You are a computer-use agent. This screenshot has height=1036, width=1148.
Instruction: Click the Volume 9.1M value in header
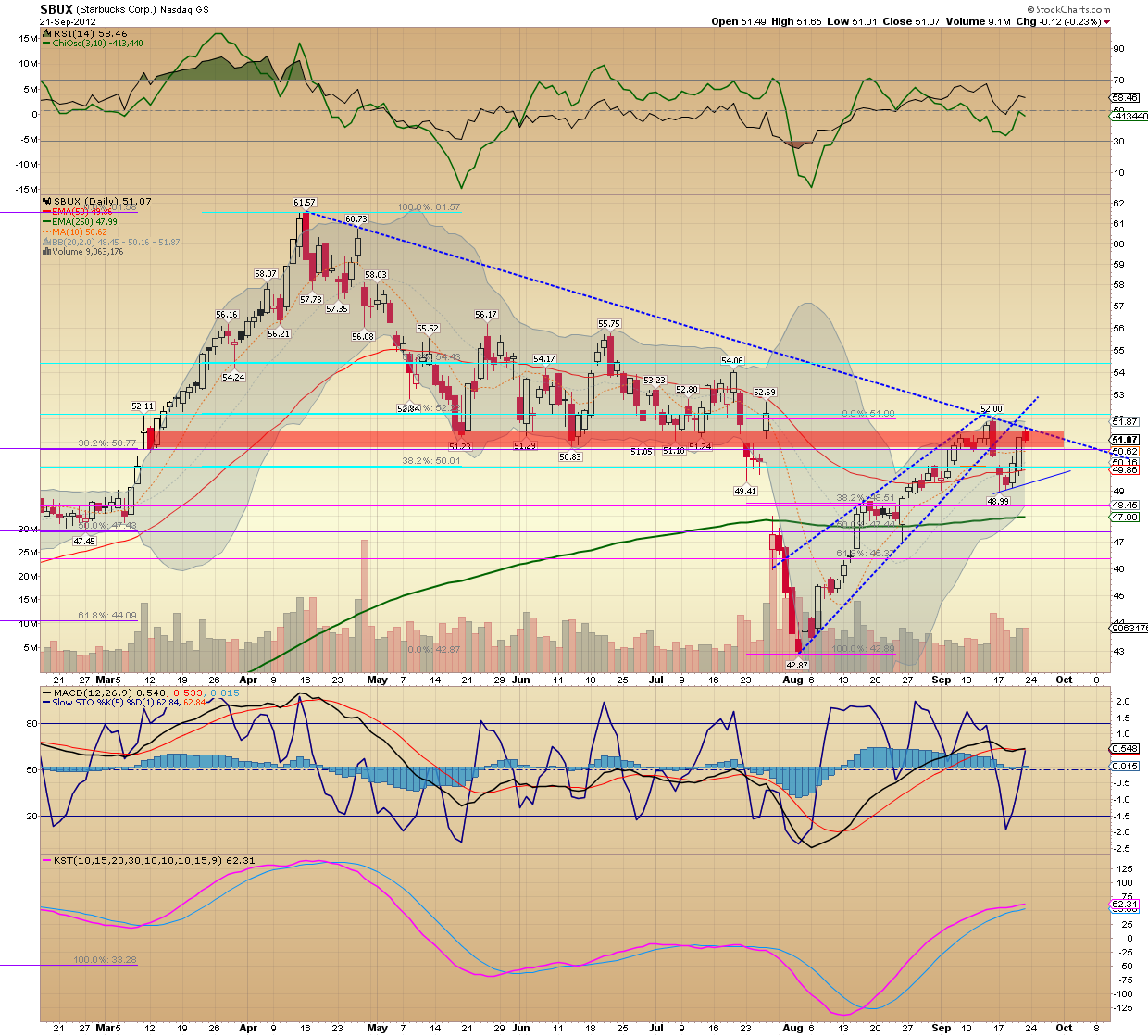[979, 21]
